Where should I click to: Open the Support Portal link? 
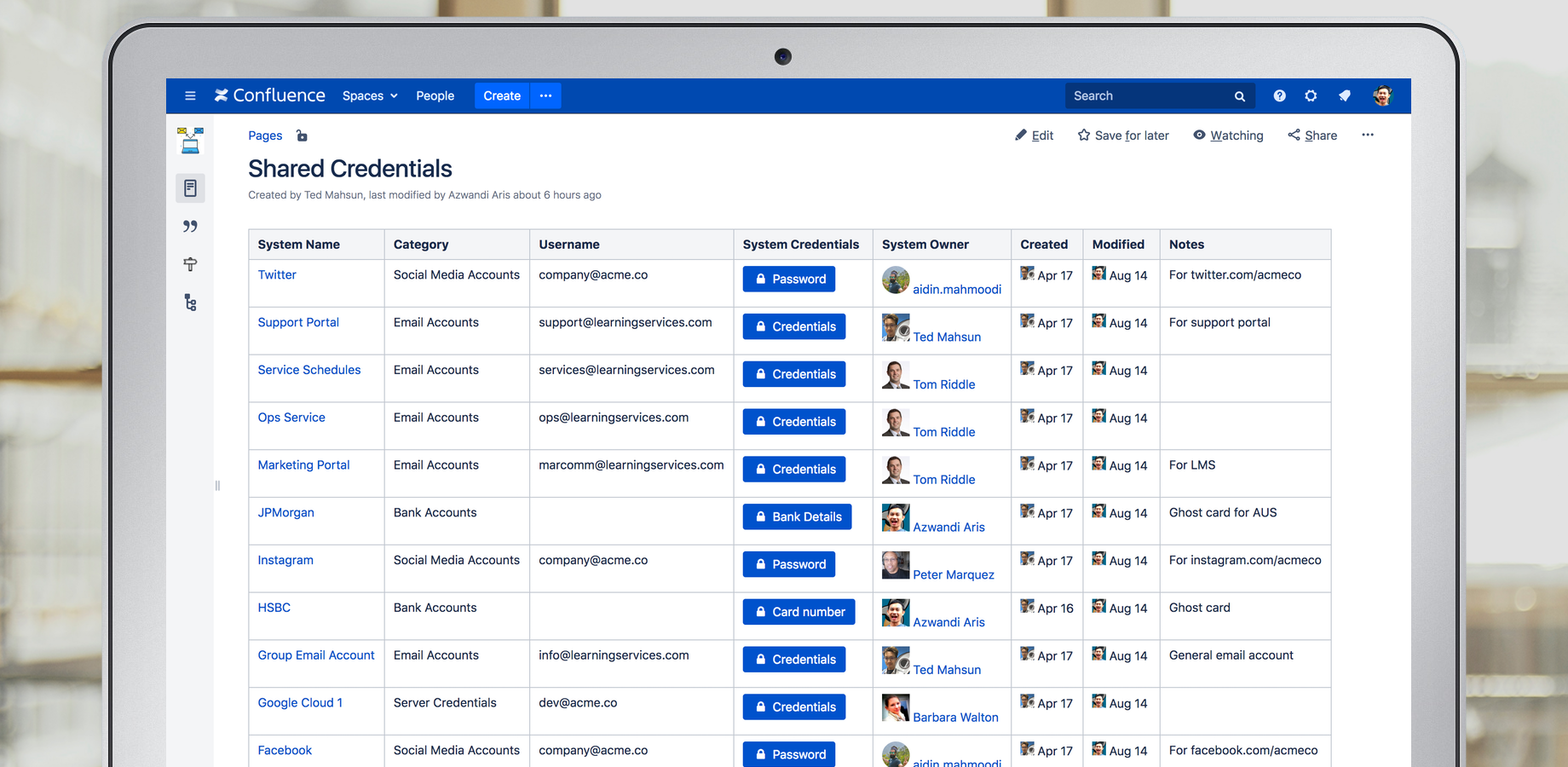point(298,323)
